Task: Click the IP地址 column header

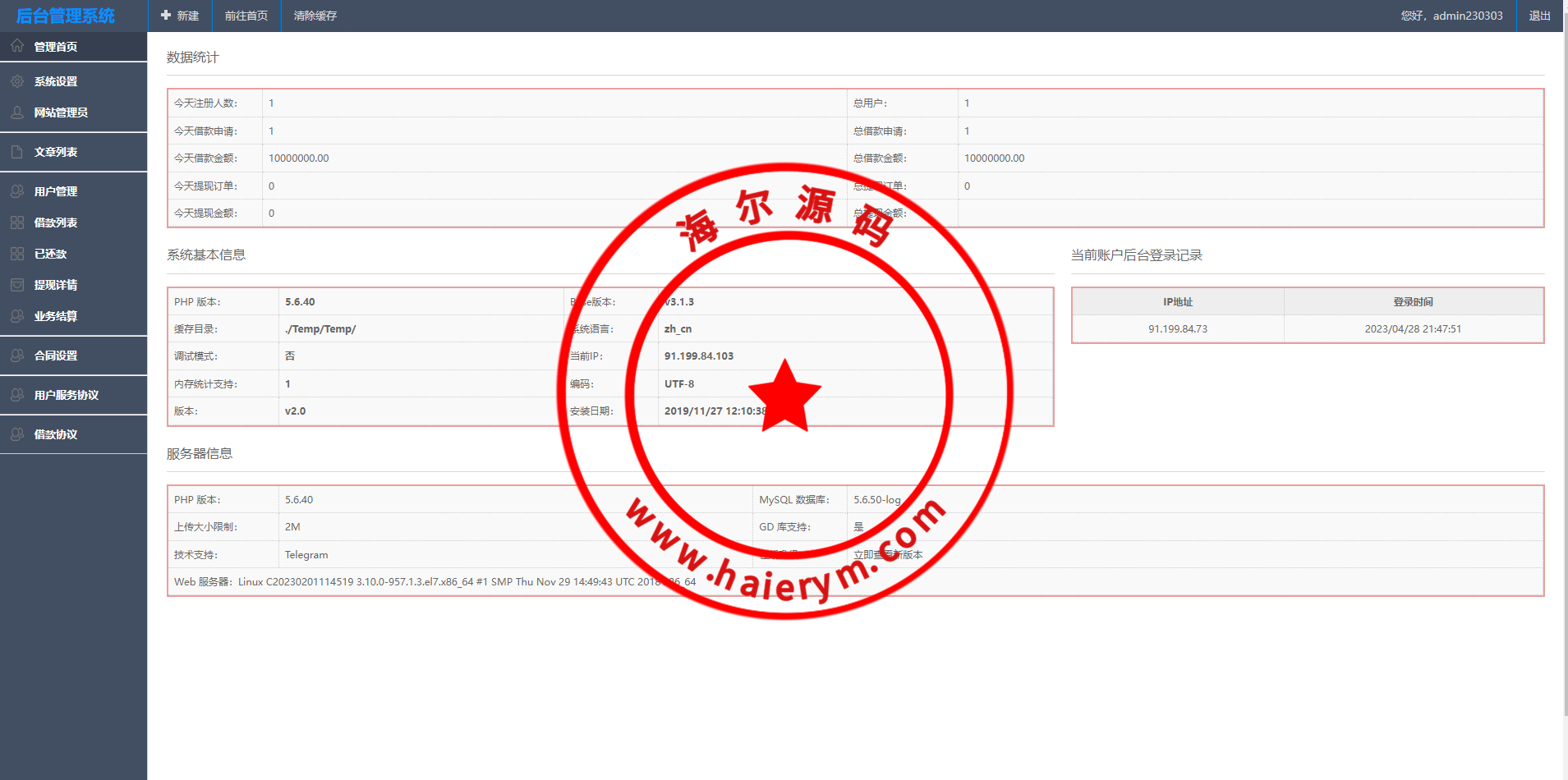Action: [1177, 302]
